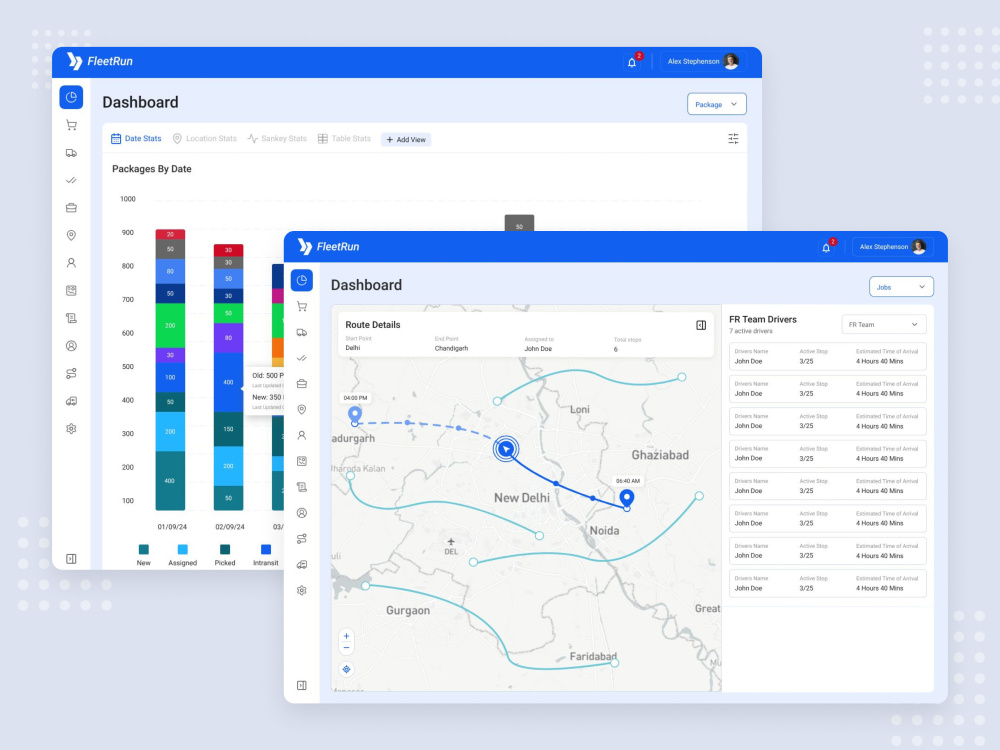Select the last John Doe driver card
1000x750 pixels.
click(x=827, y=584)
